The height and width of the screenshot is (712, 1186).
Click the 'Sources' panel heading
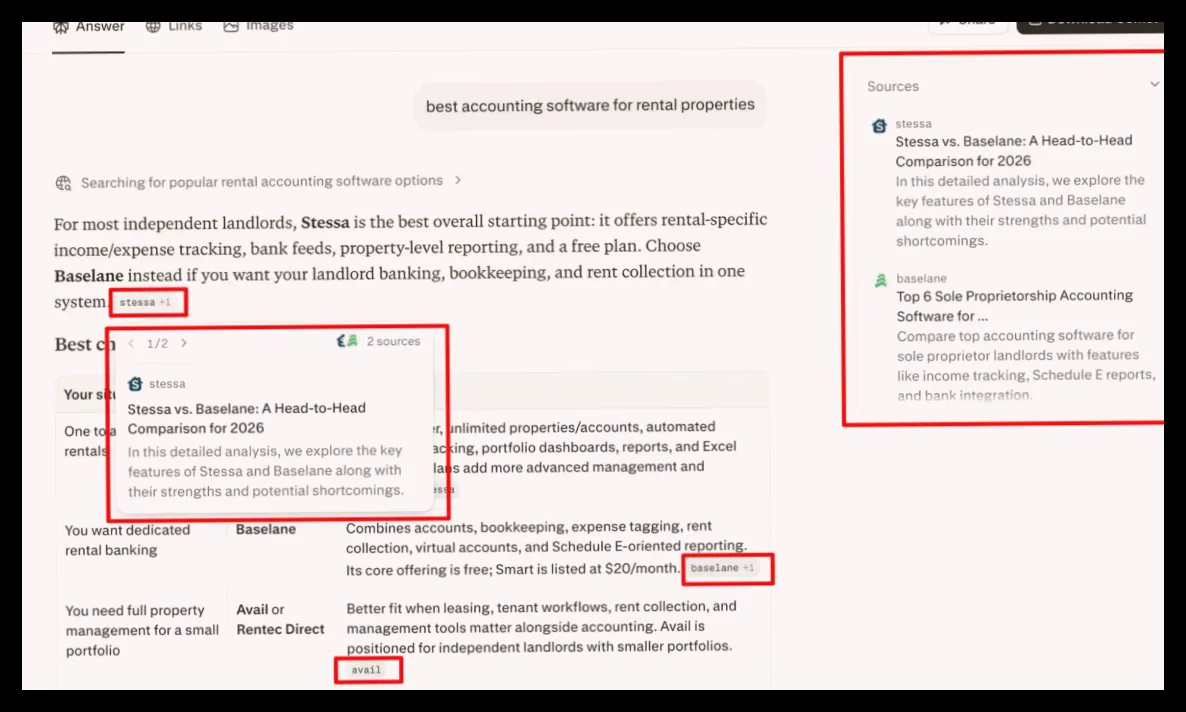pos(893,86)
